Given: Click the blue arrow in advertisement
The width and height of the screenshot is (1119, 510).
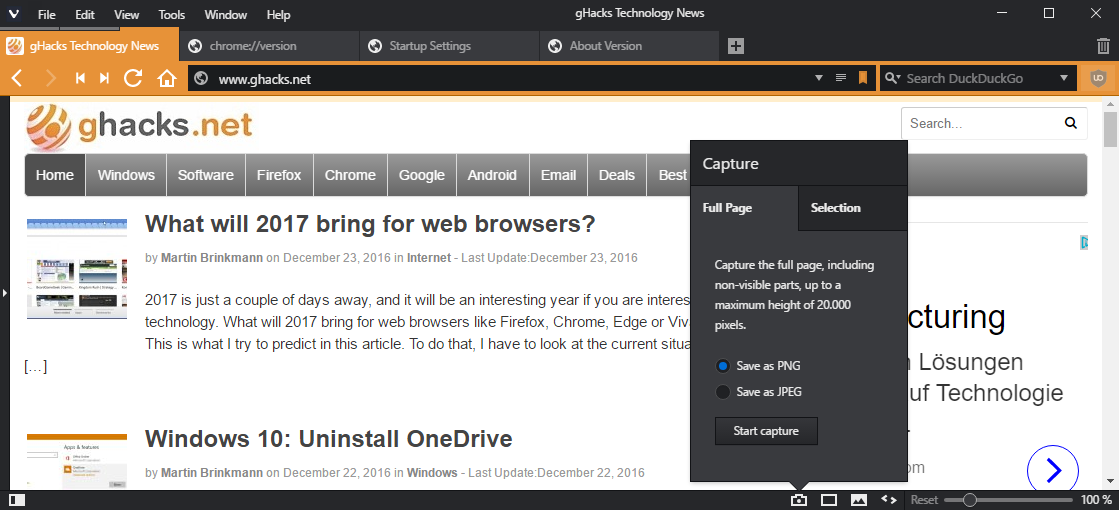Looking at the screenshot, I should [1053, 470].
